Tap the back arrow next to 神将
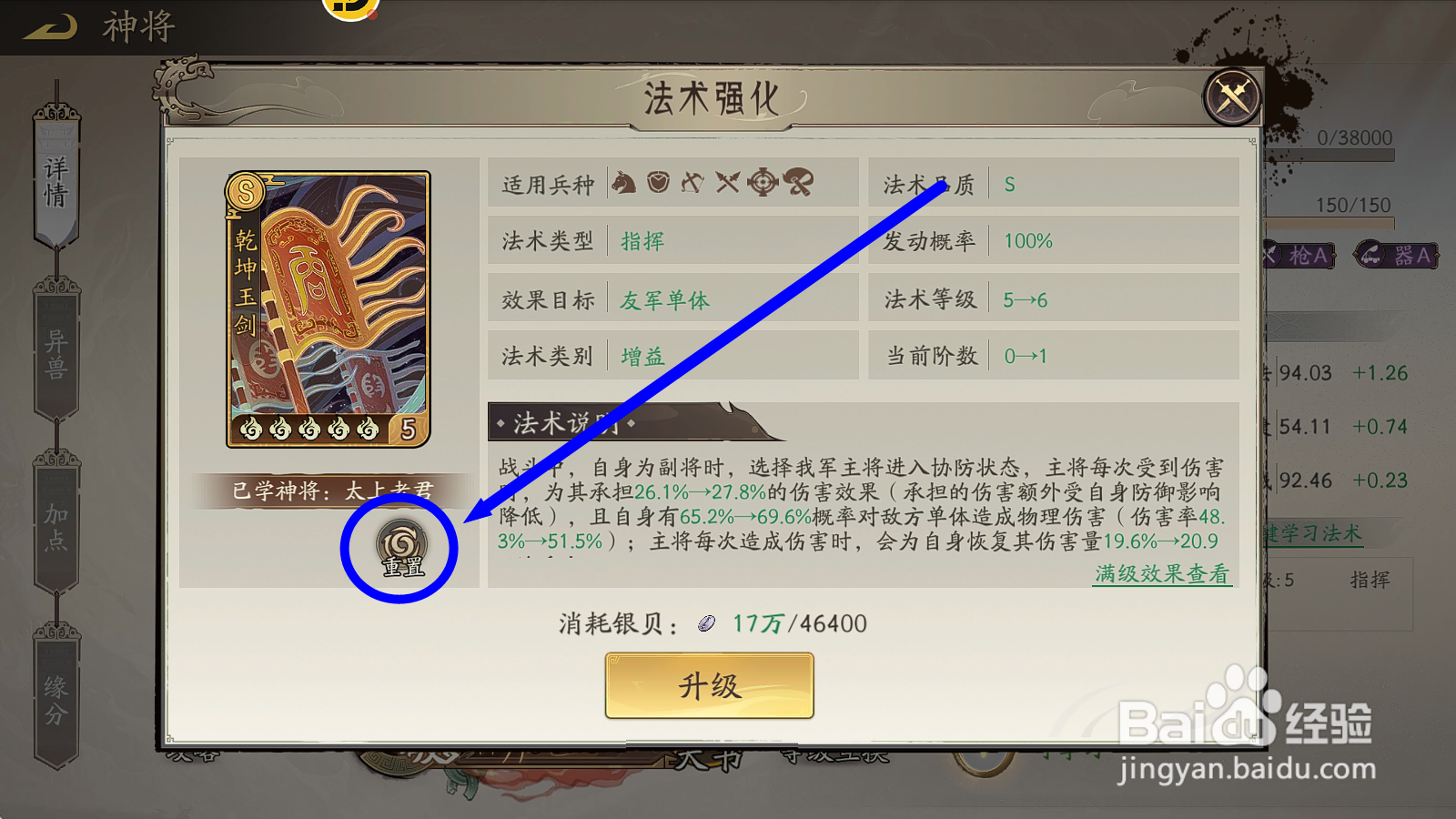This screenshot has height=819, width=1456. (51, 27)
